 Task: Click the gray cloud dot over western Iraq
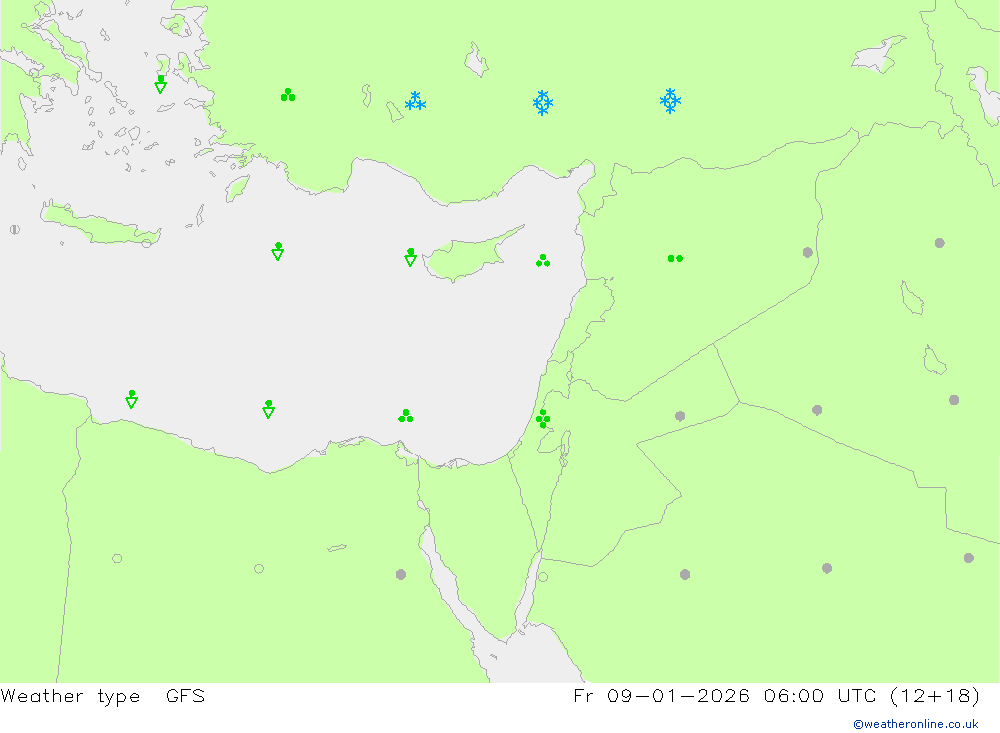pyautogui.click(x=817, y=410)
